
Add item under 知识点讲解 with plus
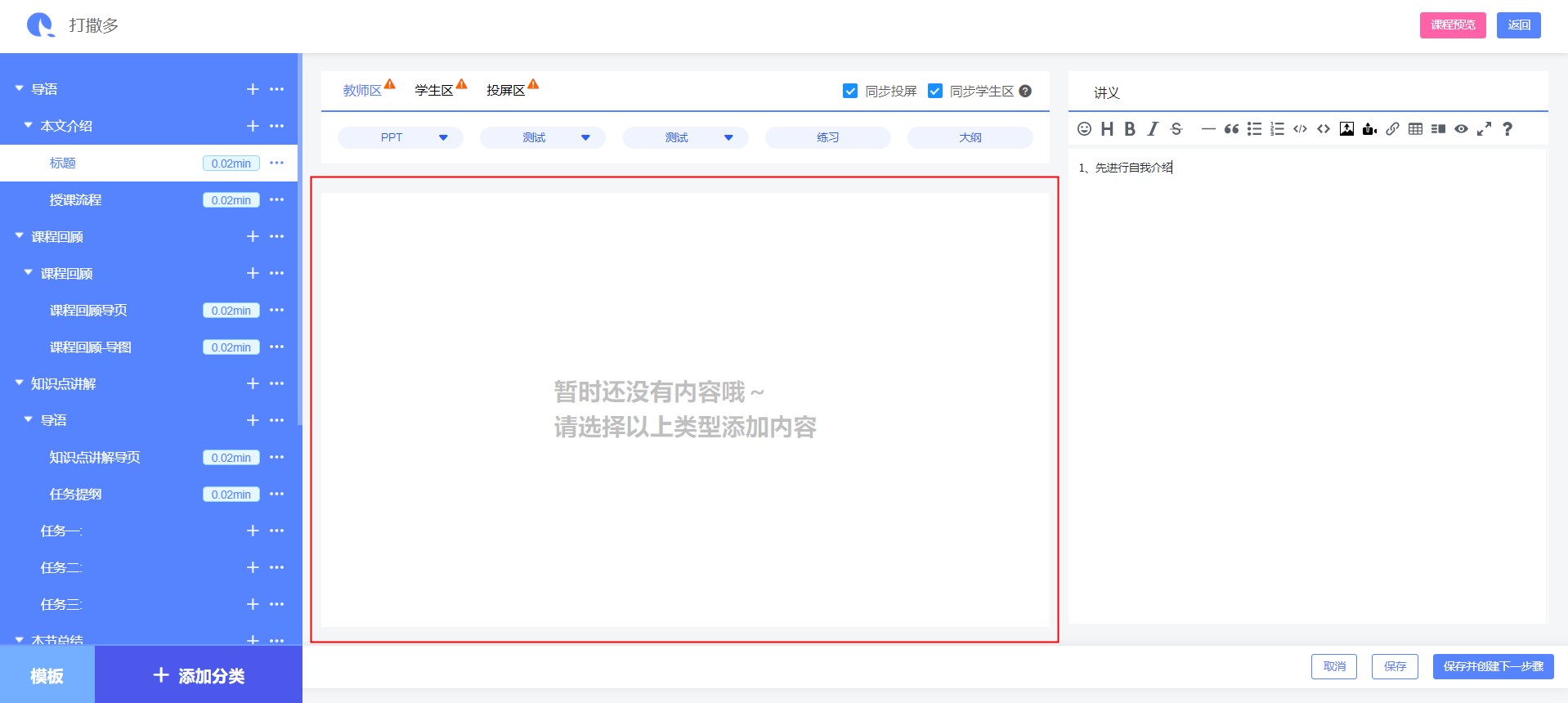[253, 383]
